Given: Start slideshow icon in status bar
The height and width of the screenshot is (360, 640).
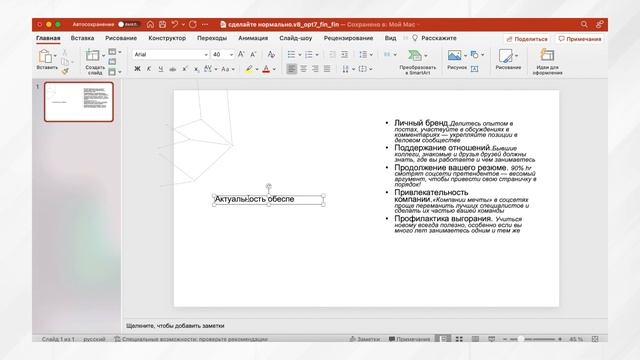Looking at the screenshot, I should 491,339.
